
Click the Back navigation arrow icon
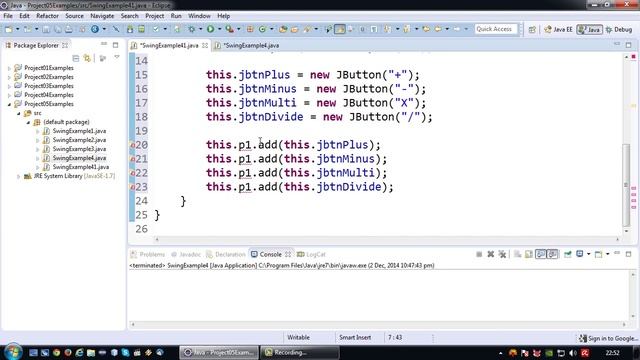[x=438, y=29]
